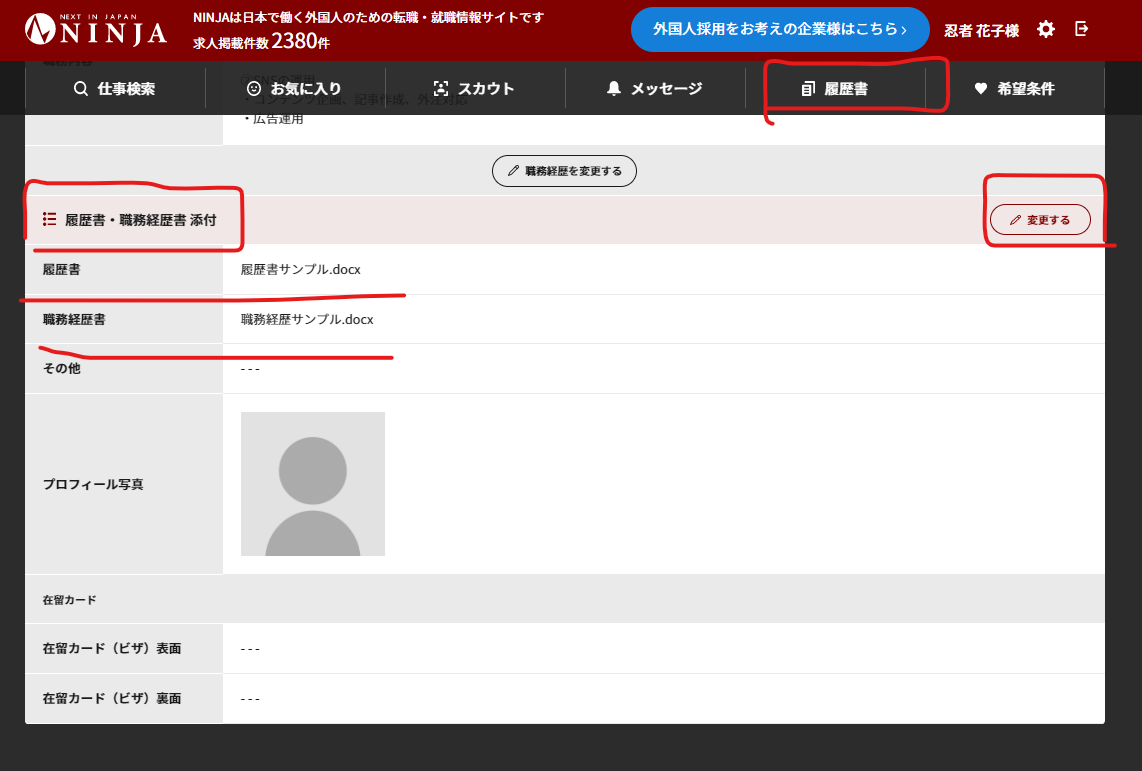Click the bell icon for メッセージ
Image resolution: width=1142 pixels, height=771 pixels.
[614, 88]
